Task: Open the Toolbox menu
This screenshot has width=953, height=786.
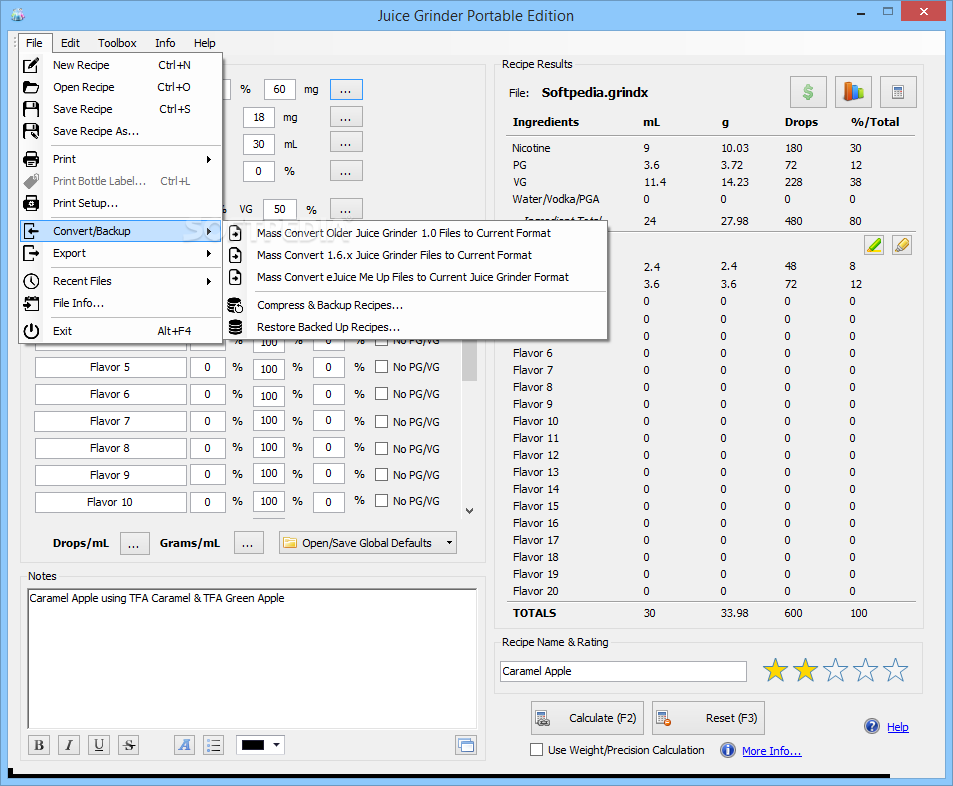Action: [x=117, y=43]
